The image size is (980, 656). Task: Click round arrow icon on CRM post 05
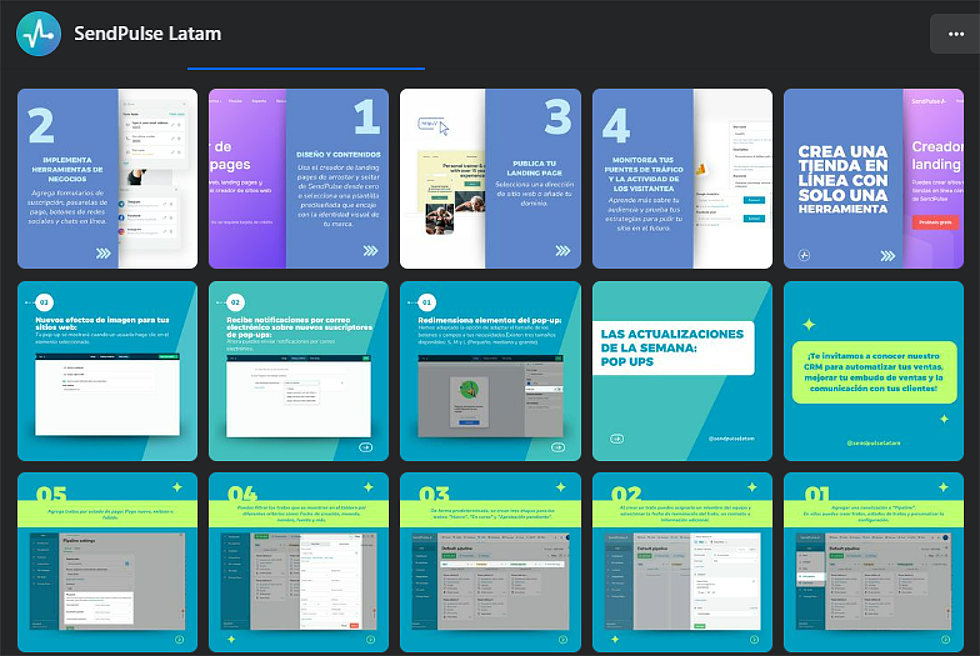(179, 639)
